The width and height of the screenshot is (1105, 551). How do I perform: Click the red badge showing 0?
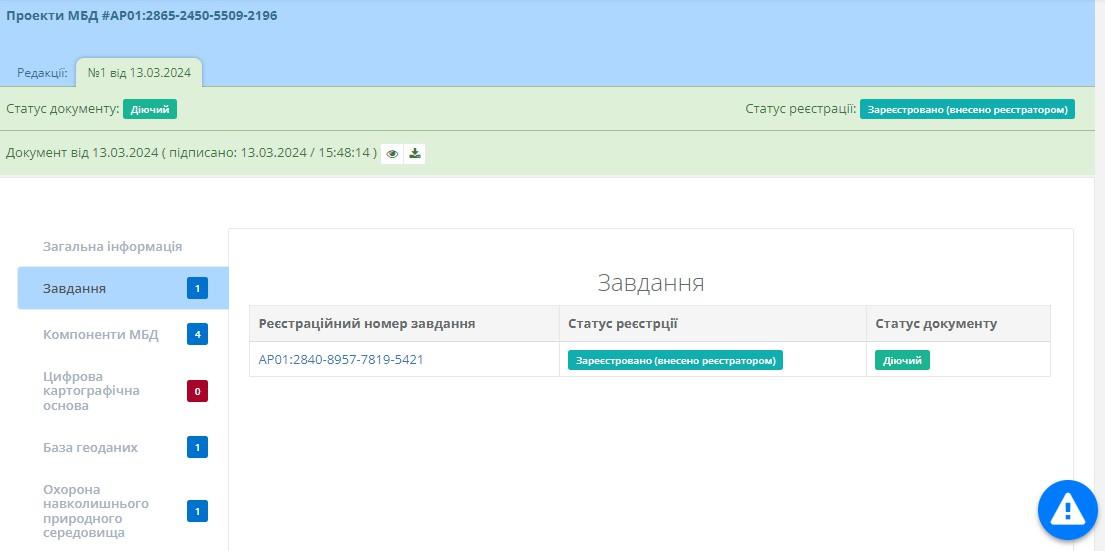197,391
